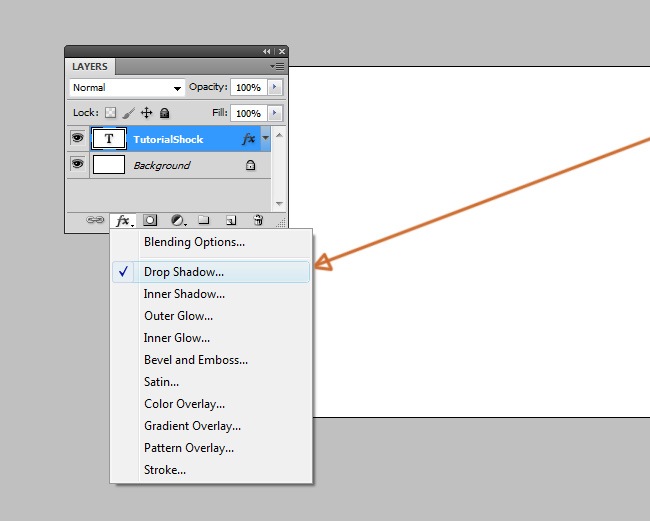Click the add layer mask icon
Screen dimensions: 650x521
[x=150, y=220]
